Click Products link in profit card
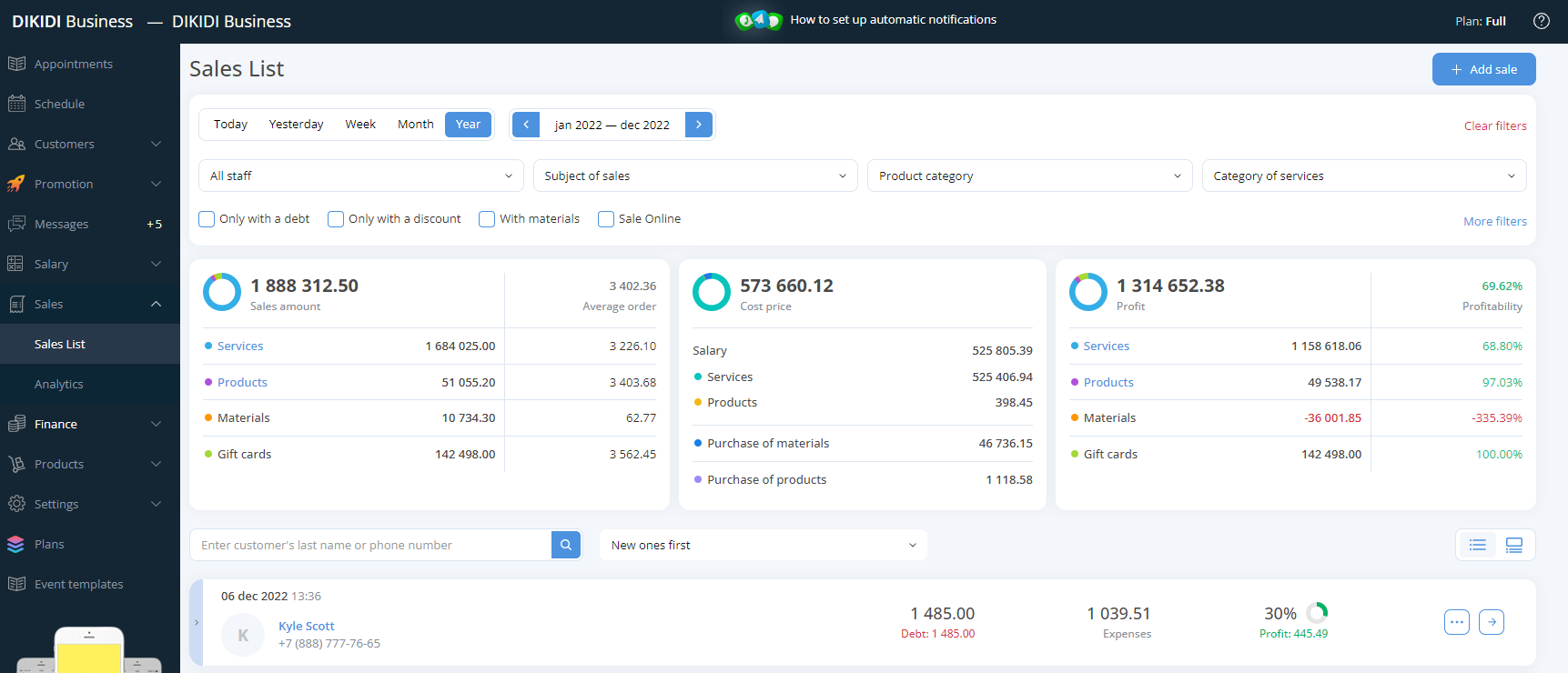 tap(1108, 382)
